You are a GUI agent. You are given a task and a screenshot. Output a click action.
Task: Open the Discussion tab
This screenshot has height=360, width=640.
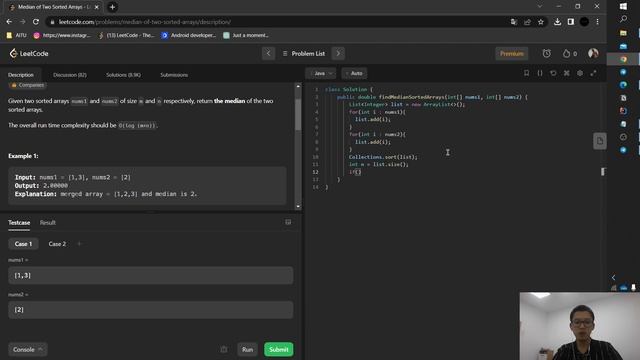(70, 75)
